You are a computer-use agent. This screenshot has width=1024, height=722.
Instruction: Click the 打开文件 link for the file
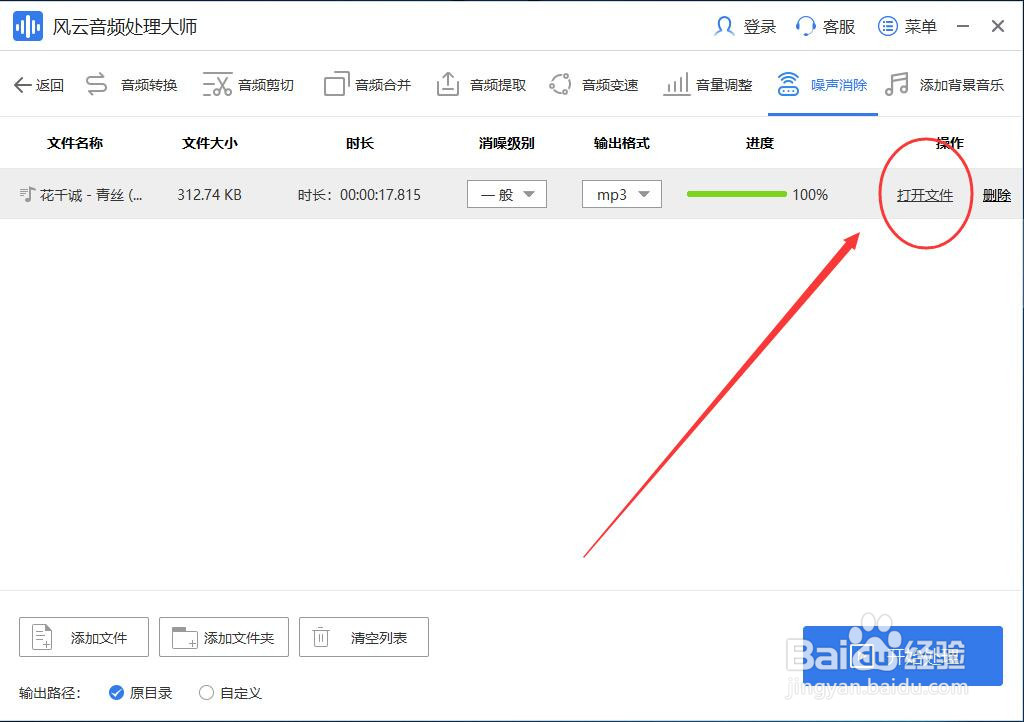click(924, 194)
